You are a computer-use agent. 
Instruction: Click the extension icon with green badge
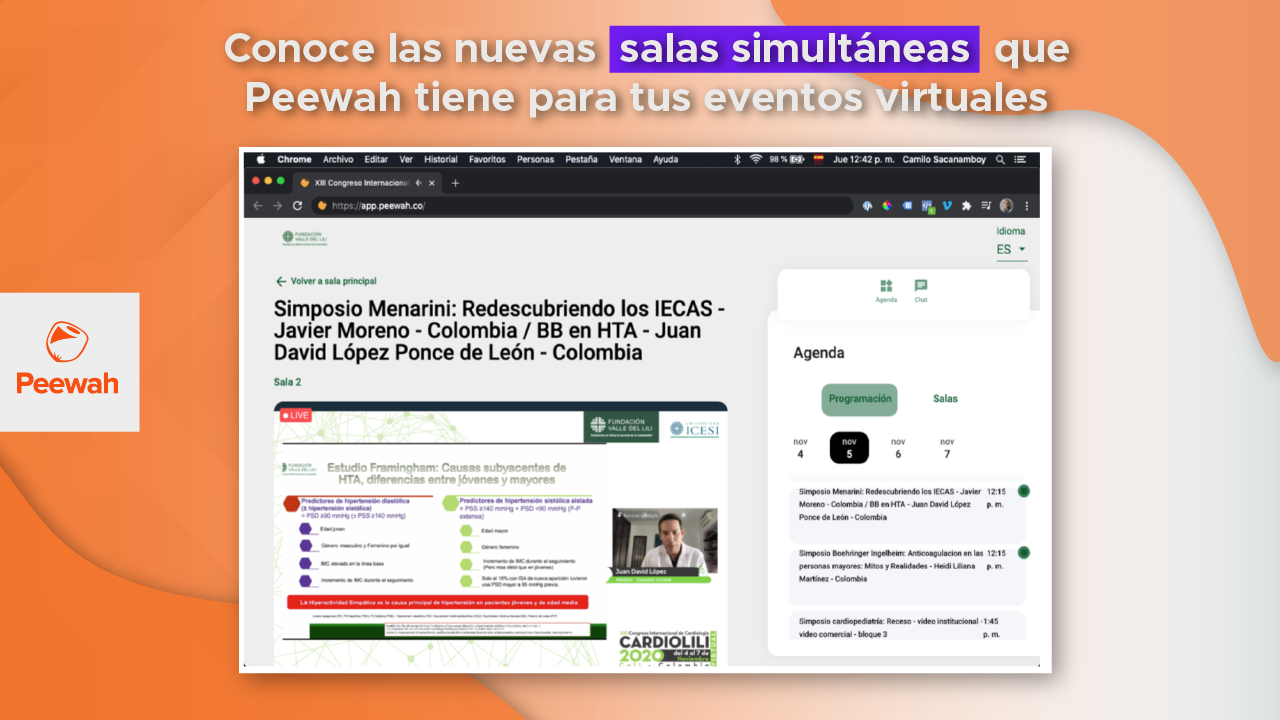(928, 206)
